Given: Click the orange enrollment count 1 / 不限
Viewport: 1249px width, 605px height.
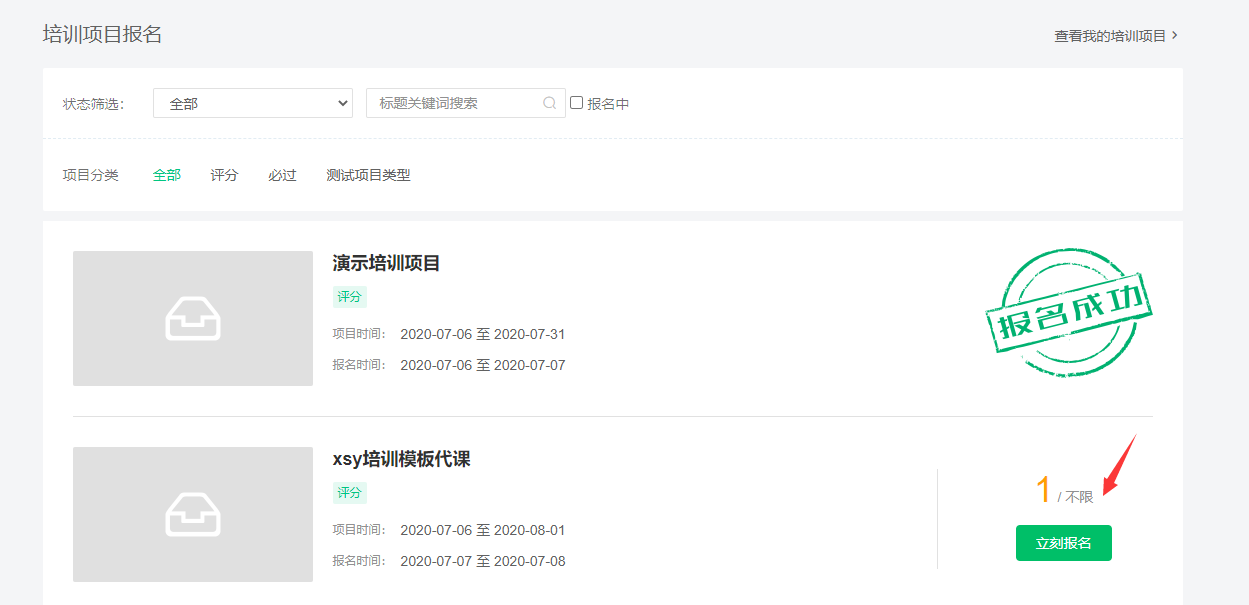Looking at the screenshot, I should pos(1062,492).
